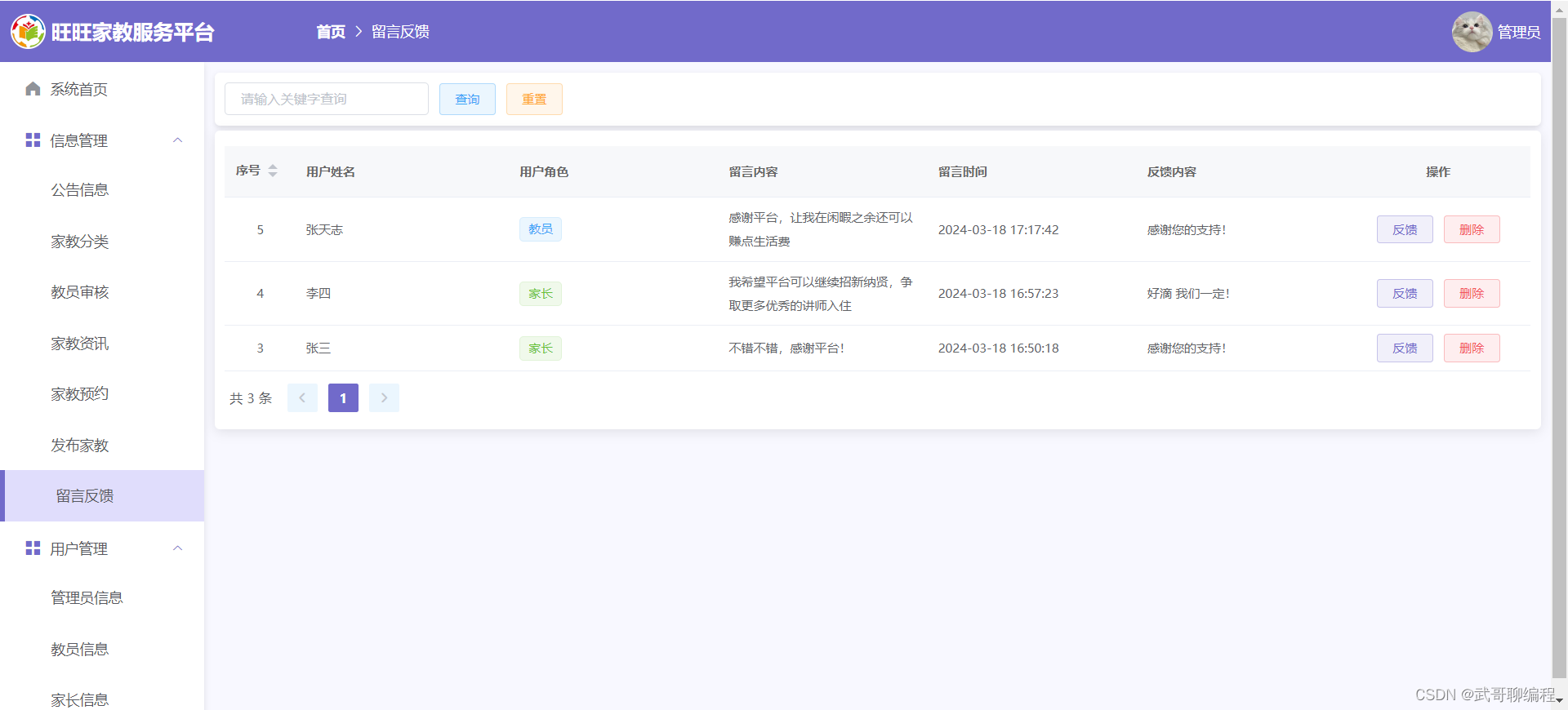
Task: Click the scrollbar down arrow
Action: (1559, 701)
